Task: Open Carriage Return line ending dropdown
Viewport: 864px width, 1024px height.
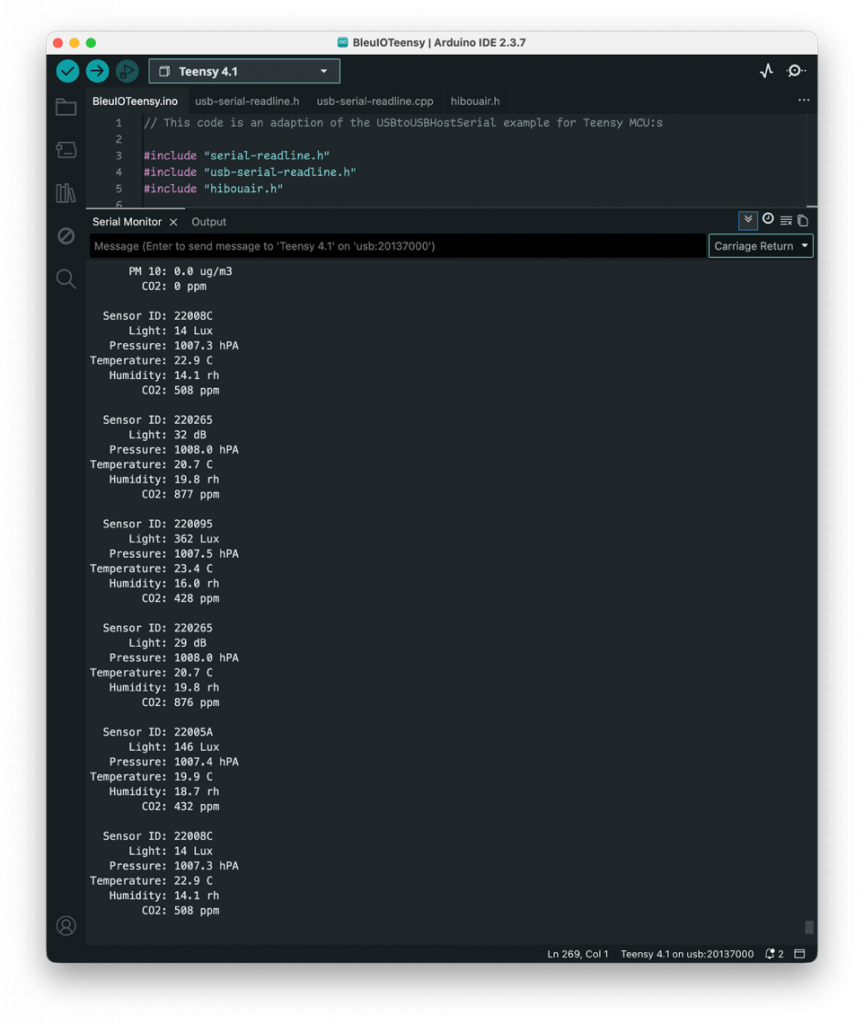Action: pos(760,246)
